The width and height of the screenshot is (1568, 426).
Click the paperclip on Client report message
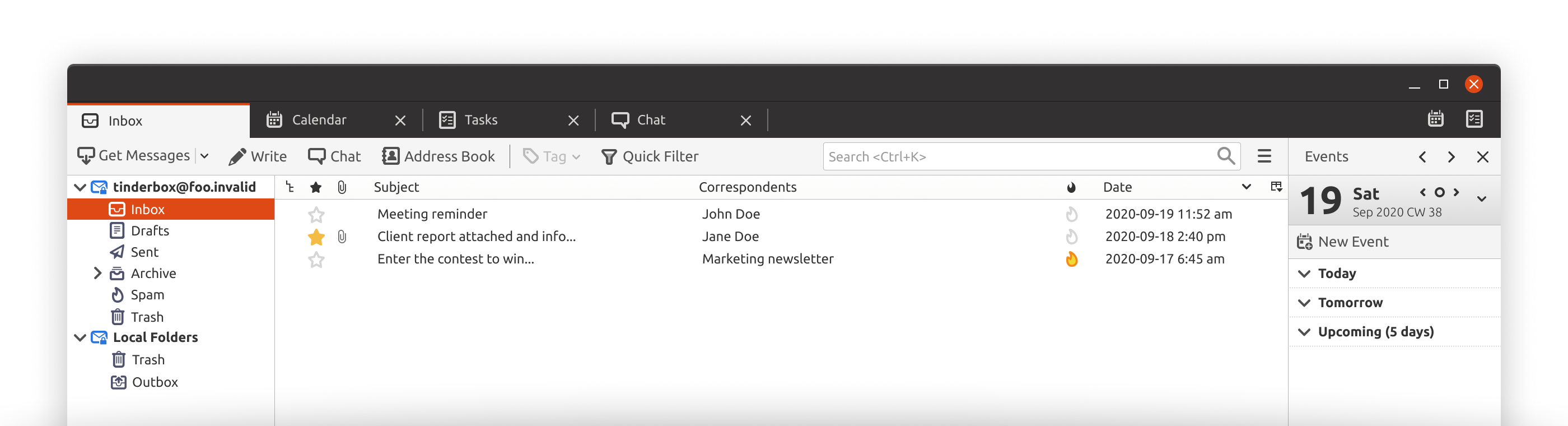click(342, 237)
